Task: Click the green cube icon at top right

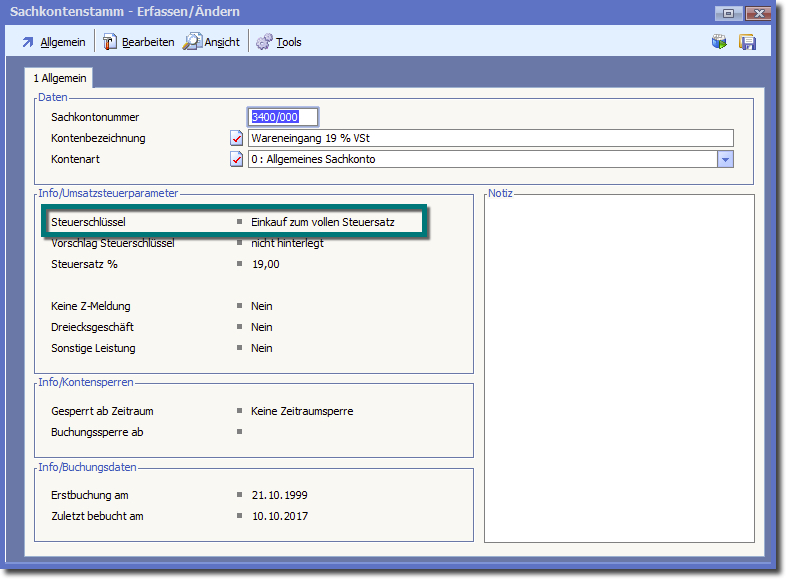Action: tap(719, 42)
